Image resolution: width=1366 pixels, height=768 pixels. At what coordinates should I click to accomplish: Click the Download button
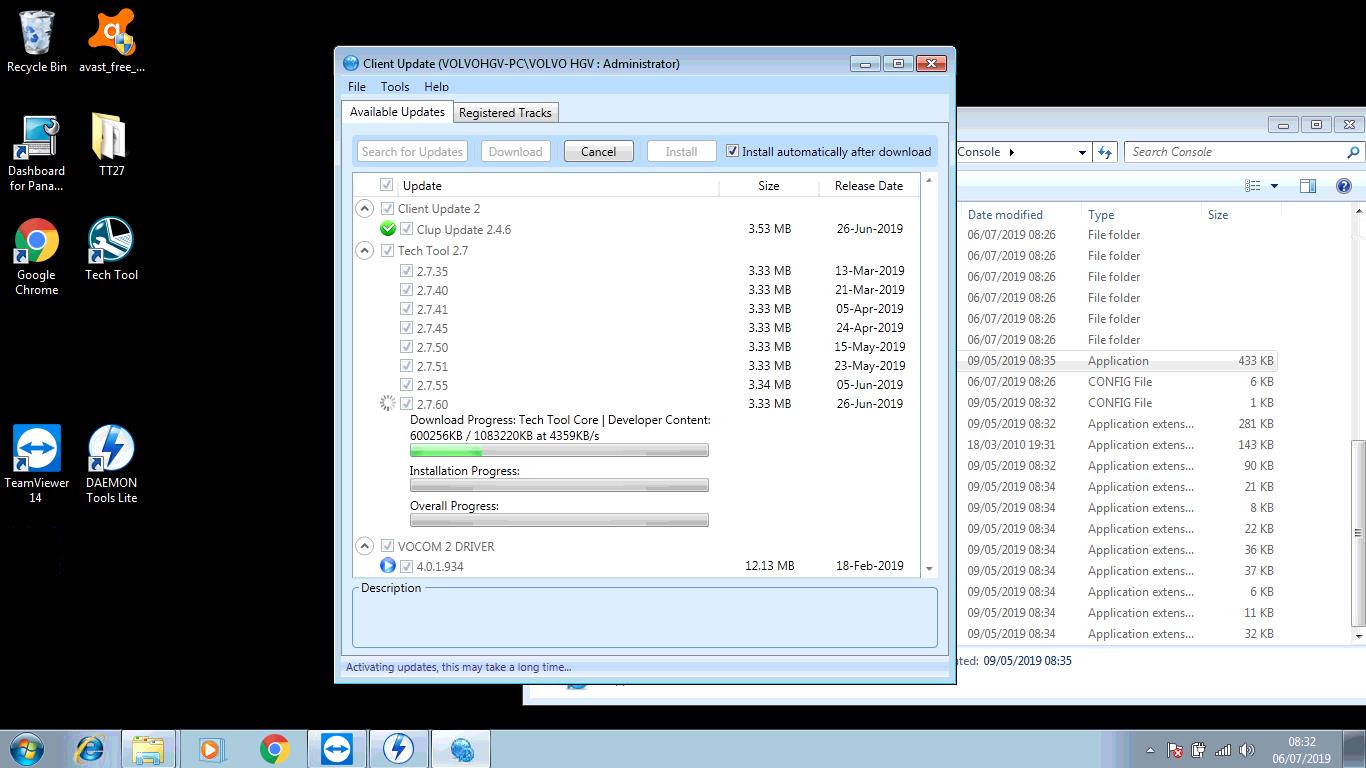pos(516,152)
